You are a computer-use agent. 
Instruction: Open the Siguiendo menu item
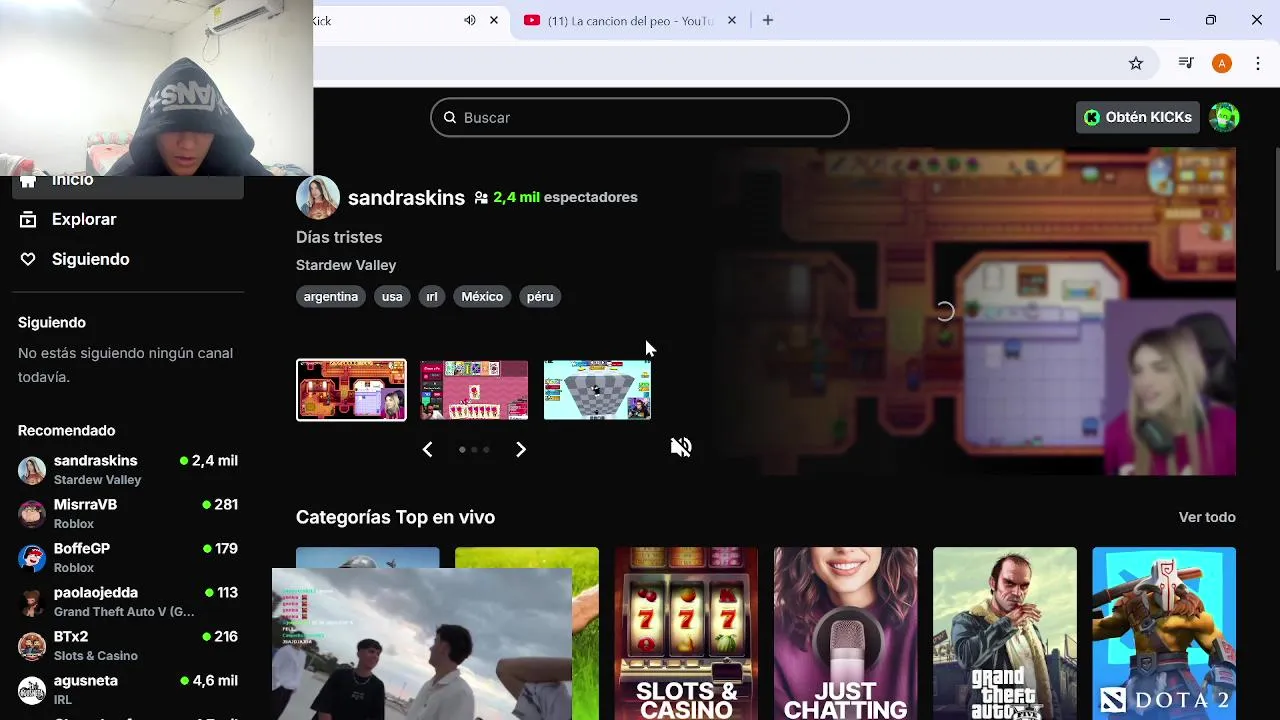coord(90,259)
